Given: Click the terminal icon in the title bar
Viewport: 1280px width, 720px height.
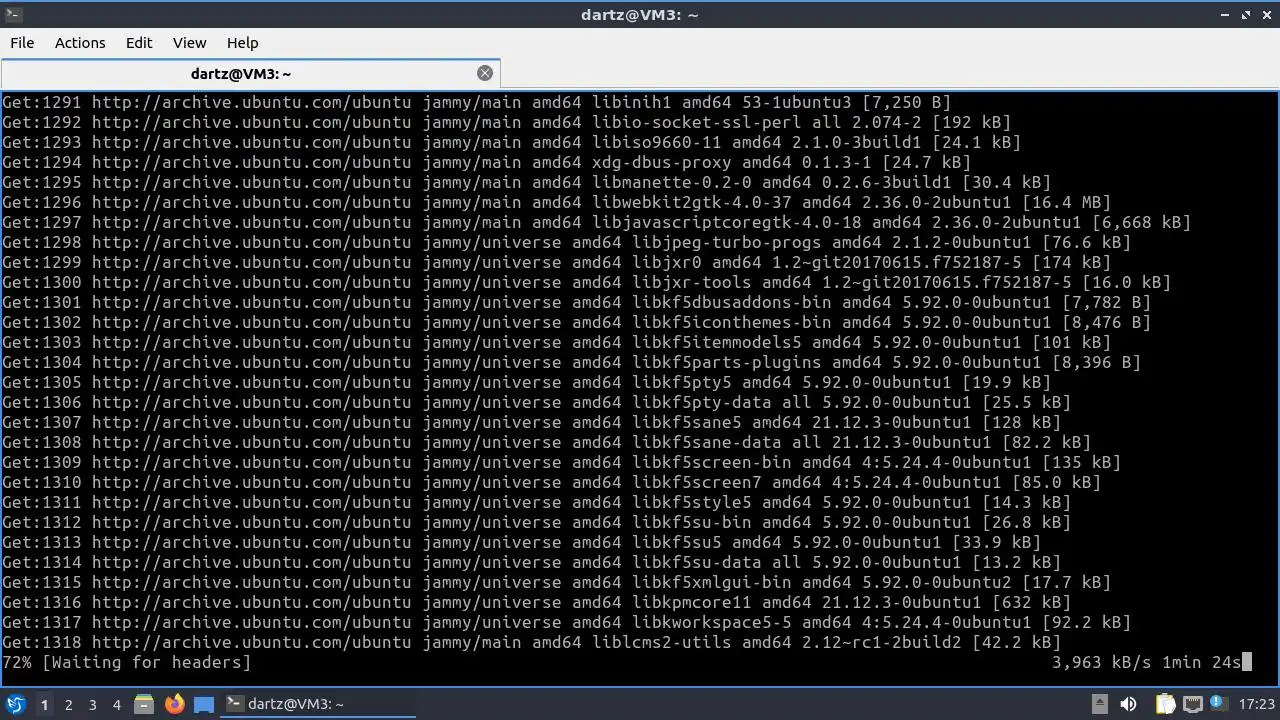Looking at the screenshot, I should 13,14.
